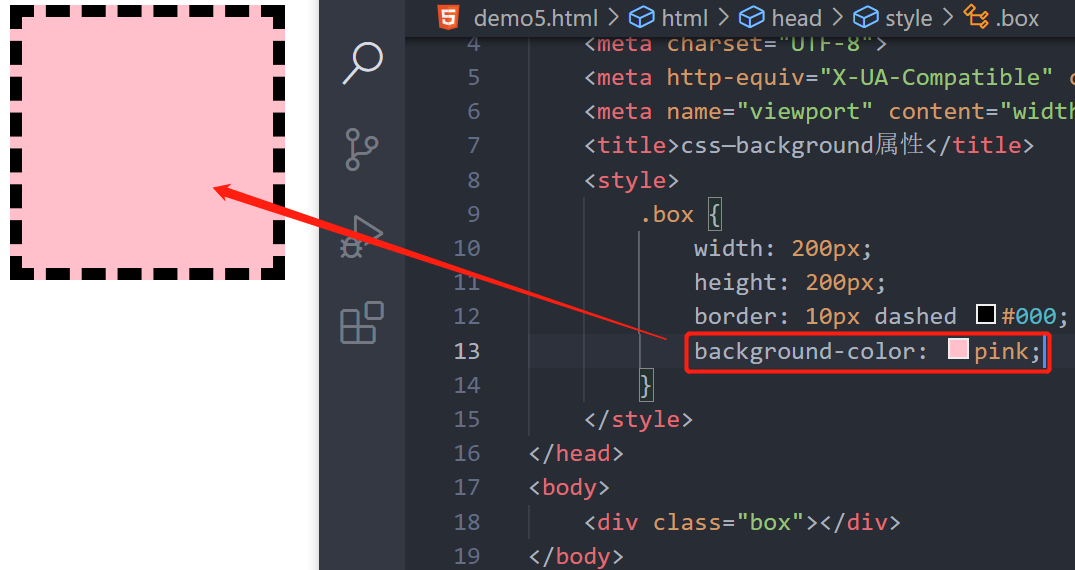Select demo5.html in the breadcrumb

click(x=535, y=18)
